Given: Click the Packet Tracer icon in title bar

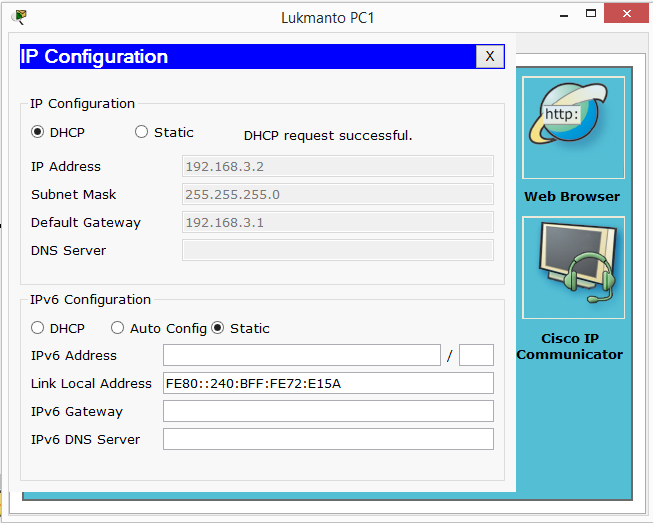Looking at the screenshot, I should [x=19, y=17].
